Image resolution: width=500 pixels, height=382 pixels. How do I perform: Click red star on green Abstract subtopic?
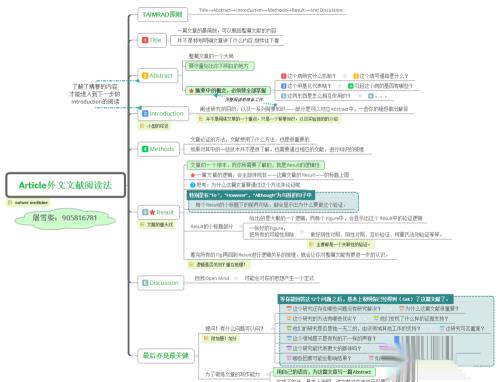pyautogui.click(x=191, y=91)
